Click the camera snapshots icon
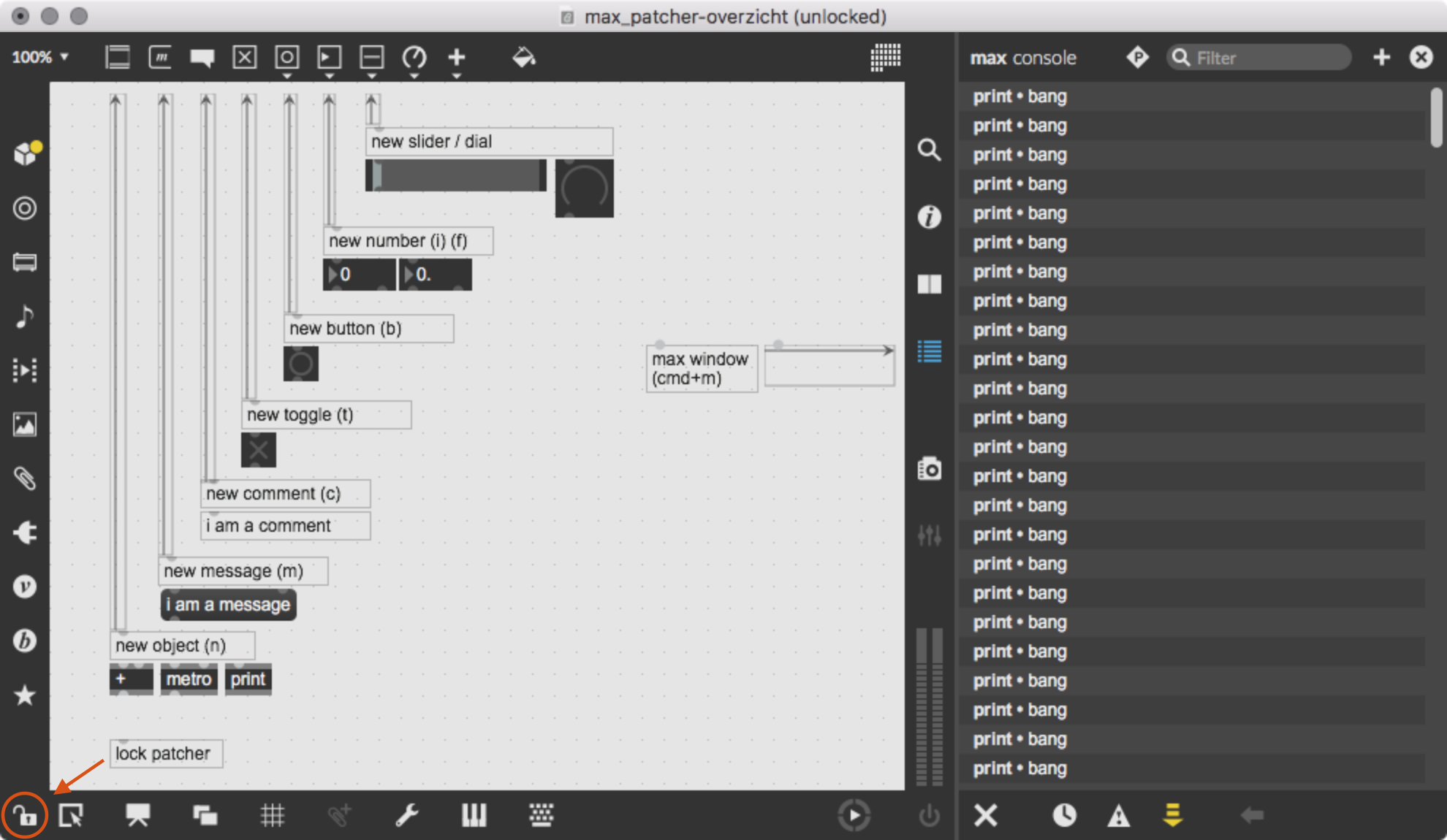Viewport: 1447px width, 840px height. coord(929,469)
